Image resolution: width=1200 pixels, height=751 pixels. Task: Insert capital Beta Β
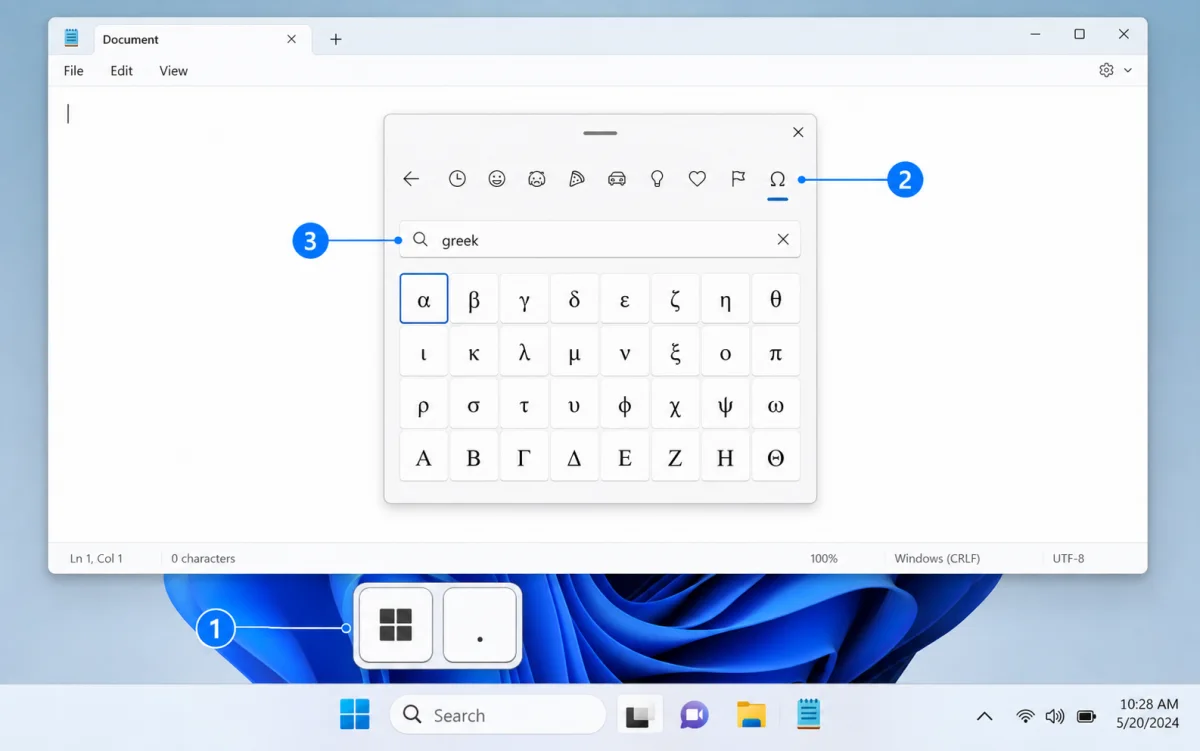(474, 457)
